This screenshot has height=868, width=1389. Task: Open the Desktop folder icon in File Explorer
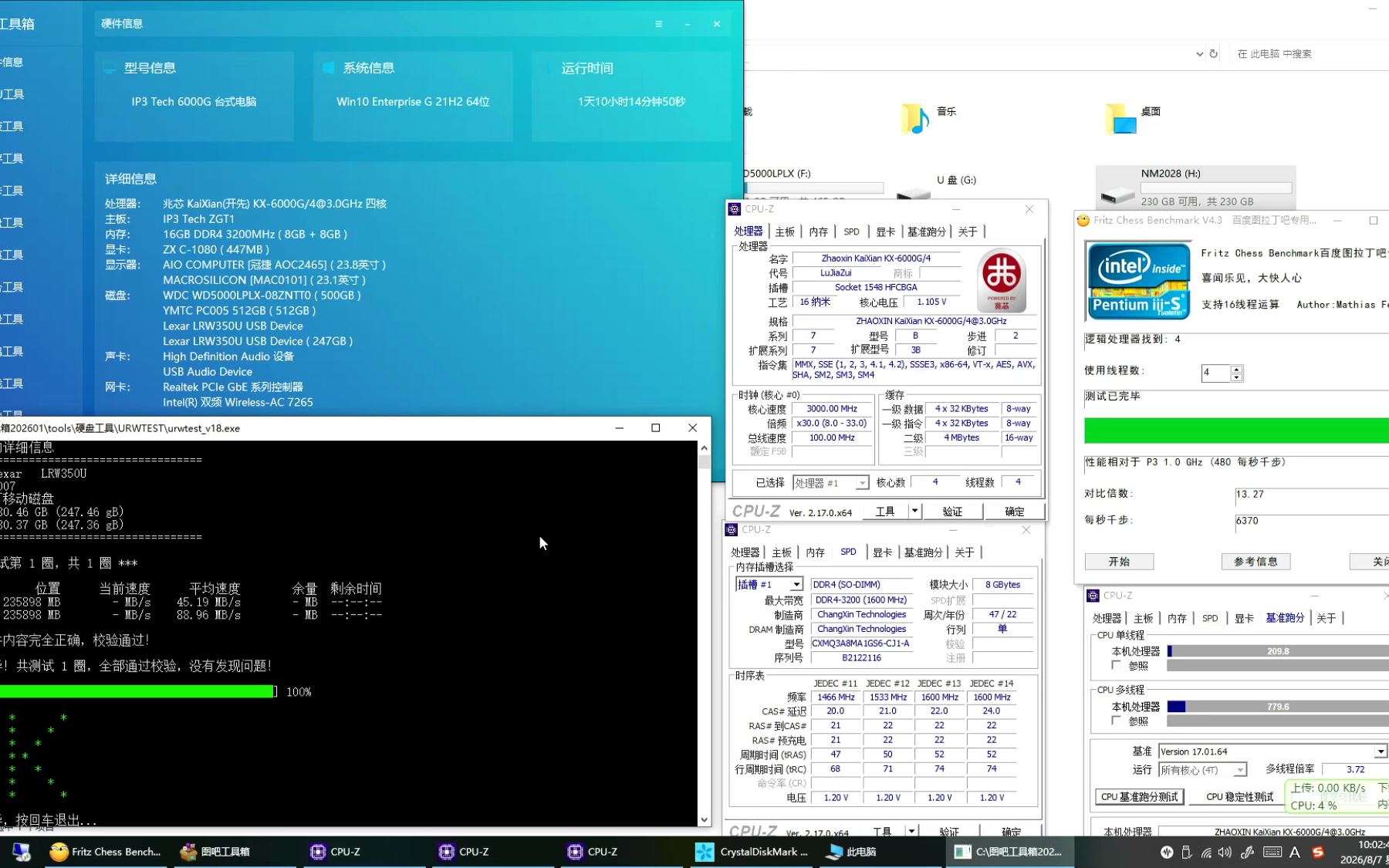(1120, 119)
